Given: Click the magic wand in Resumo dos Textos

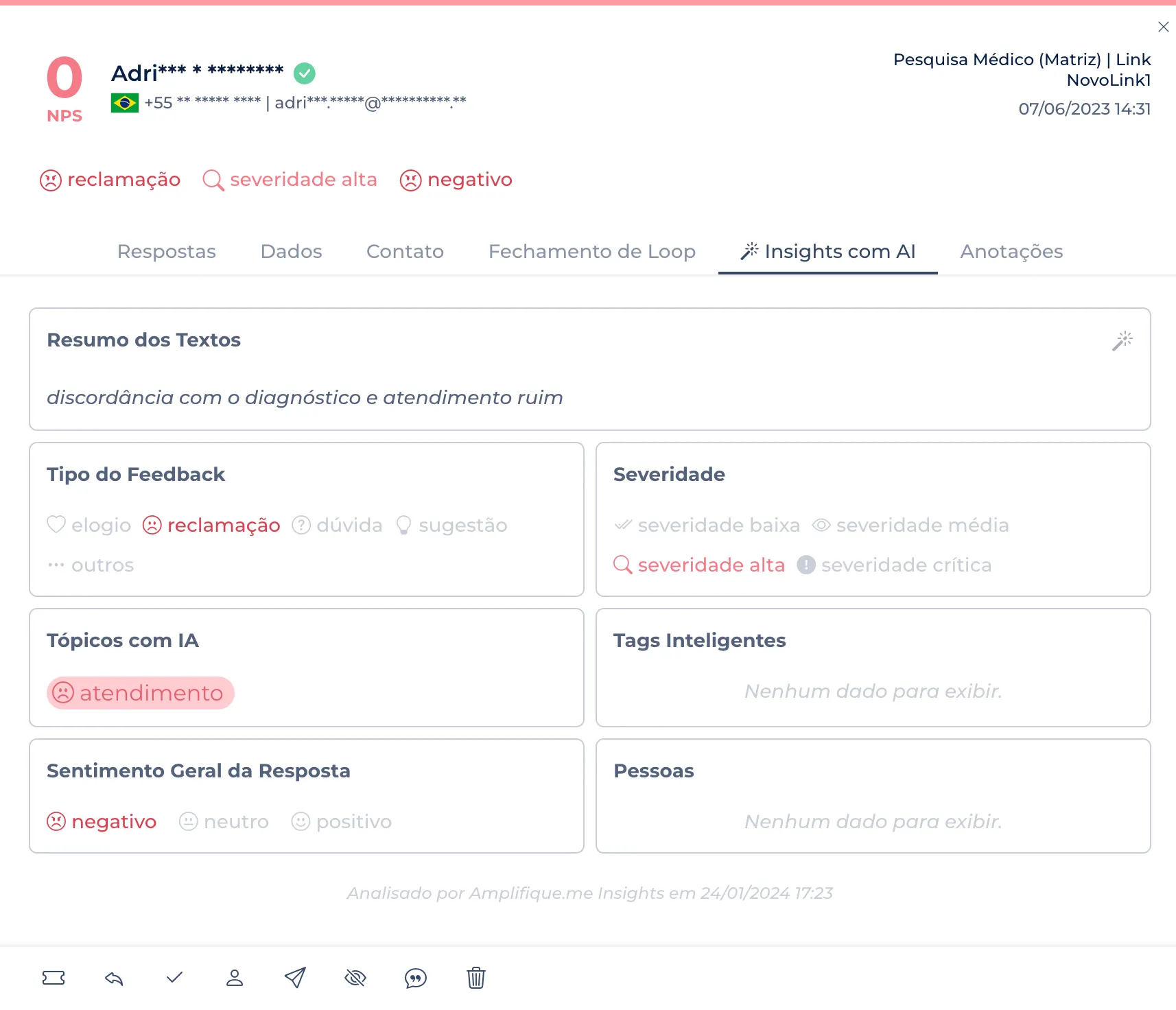Looking at the screenshot, I should point(1122,340).
